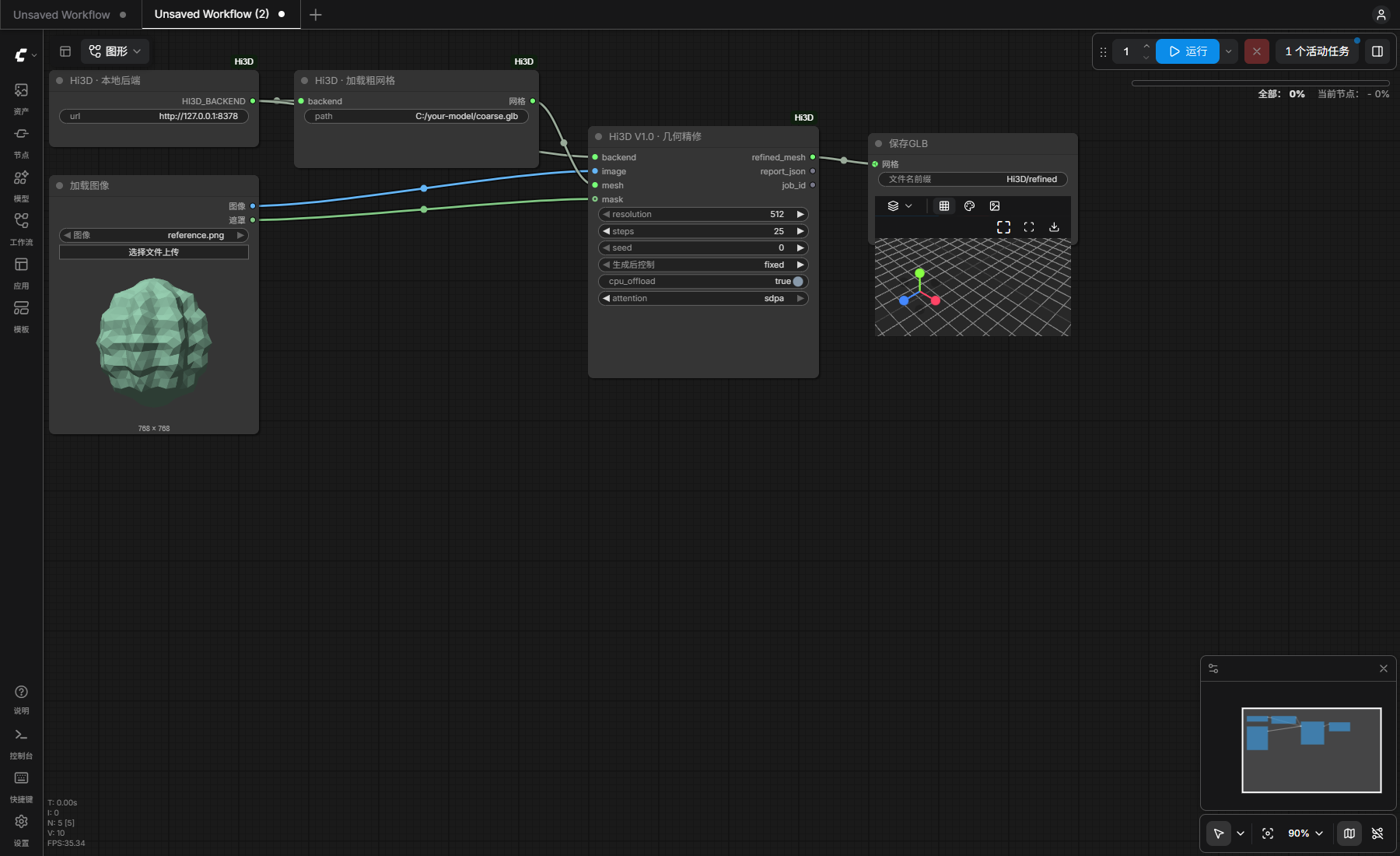
Task: Open the 快捷键 keyboard shortcuts panel
Action: point(21,785)
